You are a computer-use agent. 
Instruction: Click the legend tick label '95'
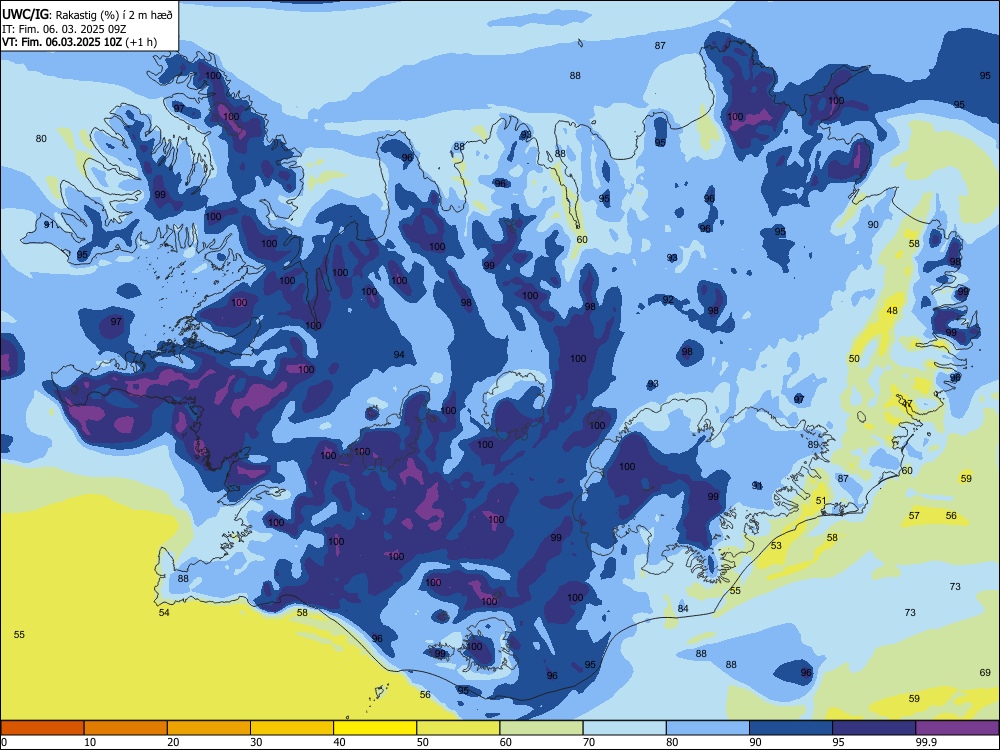click(838, 742)
